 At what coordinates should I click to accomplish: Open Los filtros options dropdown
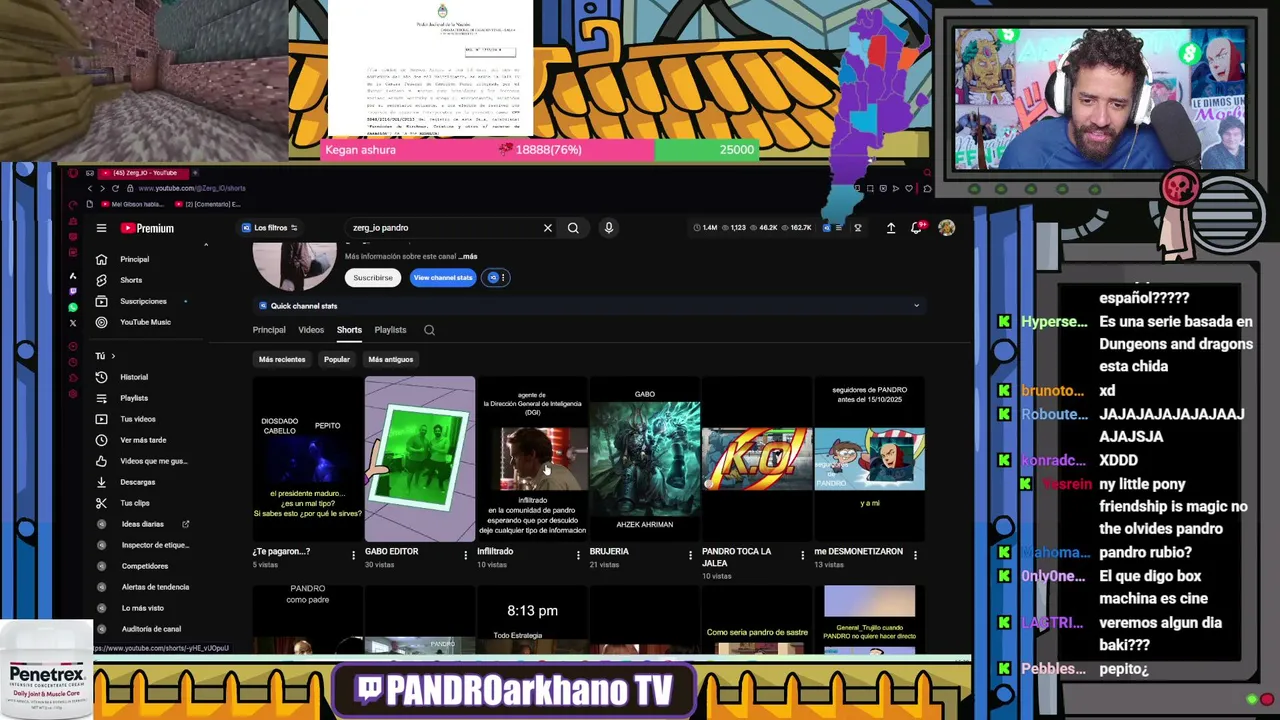click(270, 228)
